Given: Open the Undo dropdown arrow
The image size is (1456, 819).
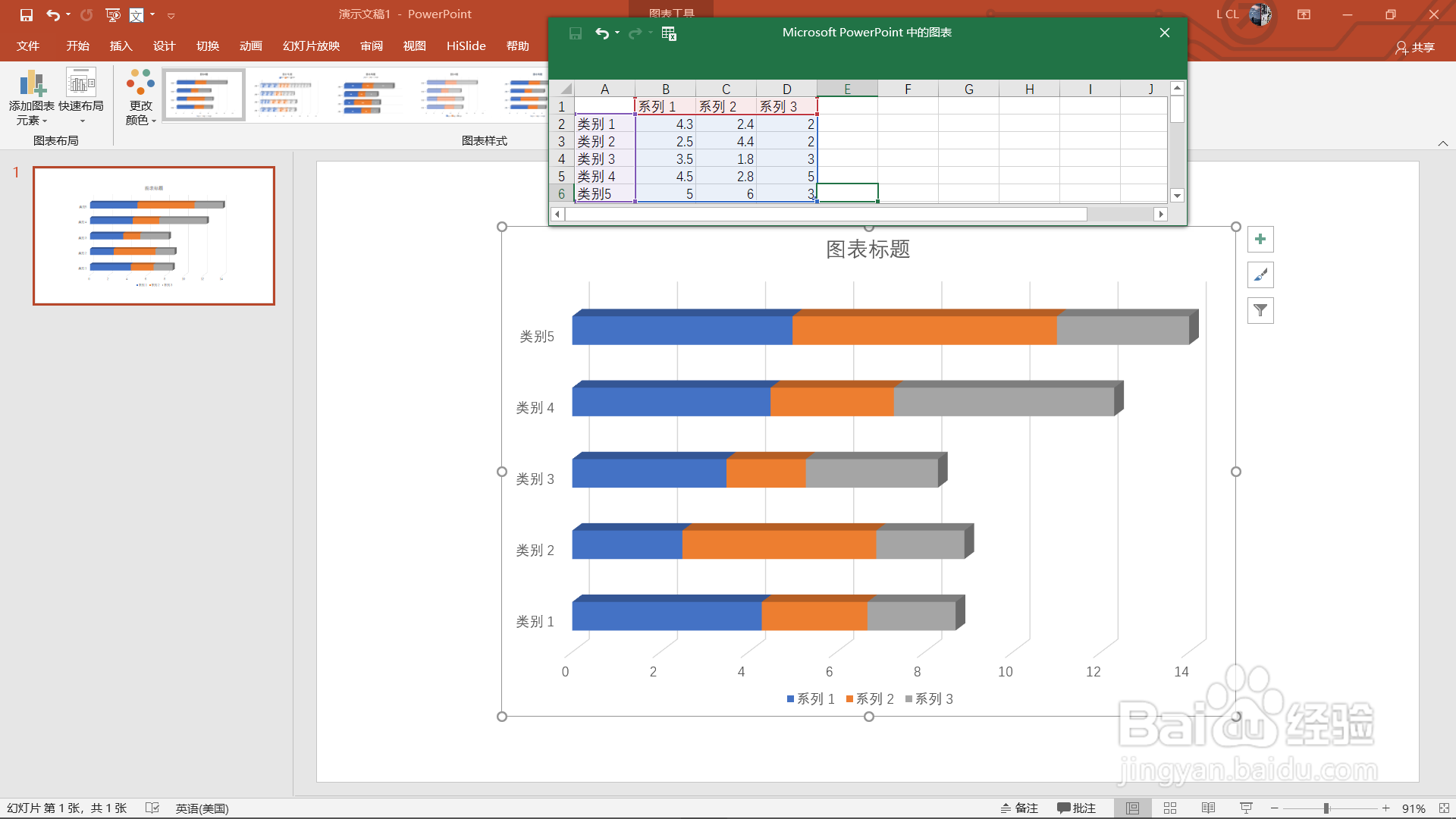Looking at the screenshot, I should (x=67, y=14).
